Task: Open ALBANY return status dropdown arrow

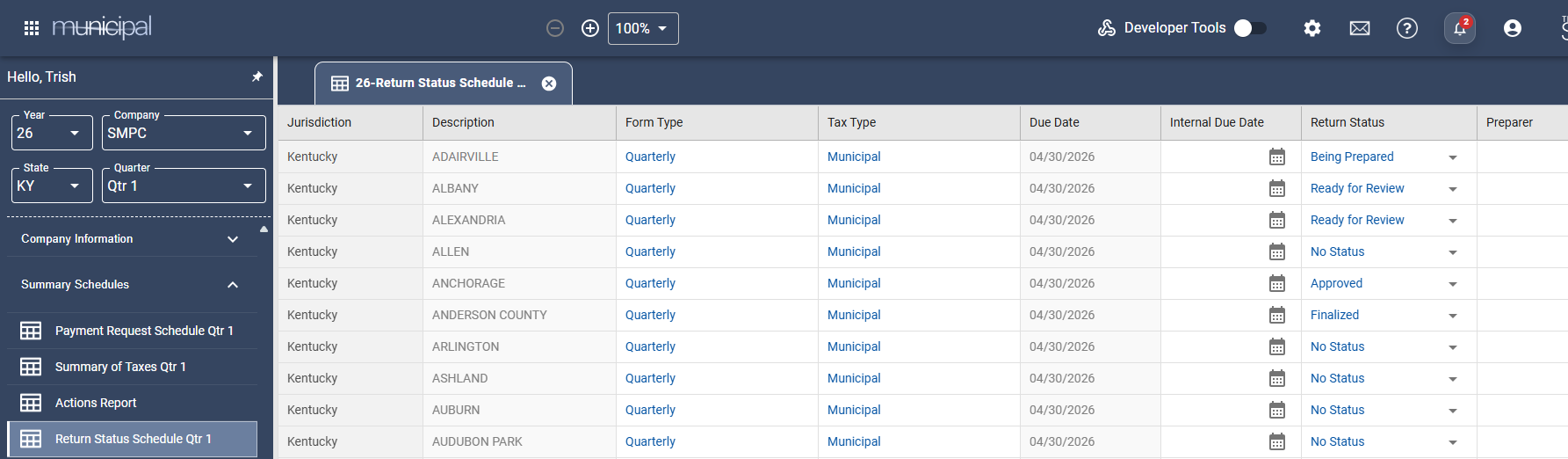Action: pyautogui.click(x=1453, y=189)
